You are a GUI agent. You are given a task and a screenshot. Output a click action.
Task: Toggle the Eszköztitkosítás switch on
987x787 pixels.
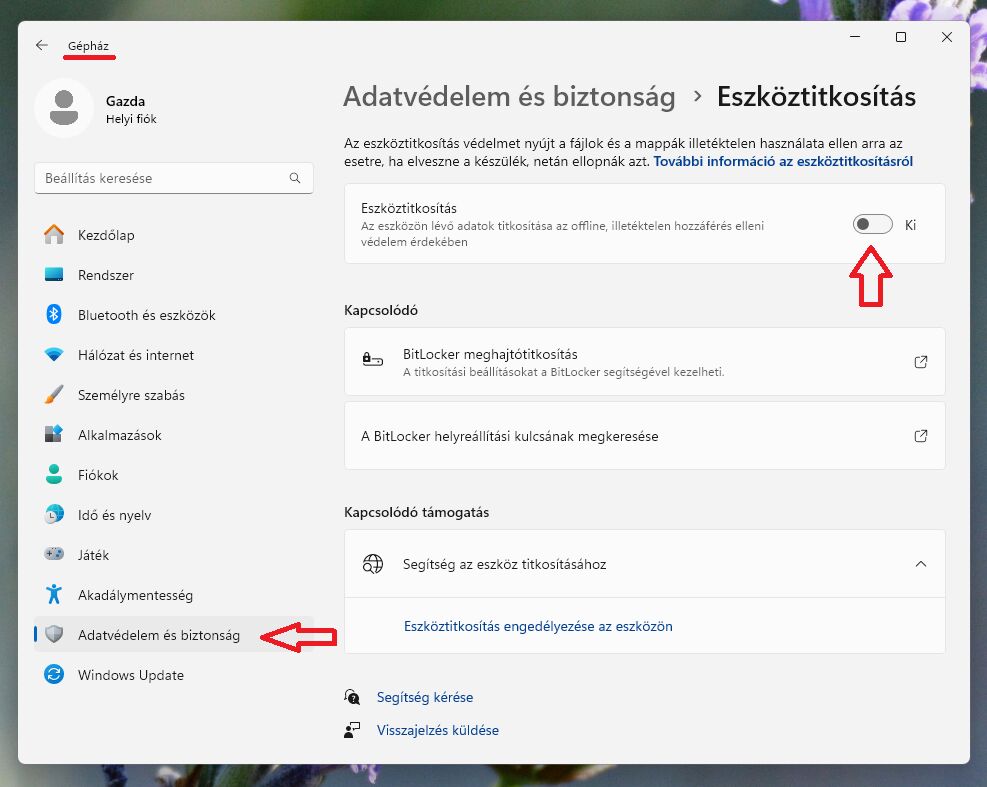coord(872,224)
